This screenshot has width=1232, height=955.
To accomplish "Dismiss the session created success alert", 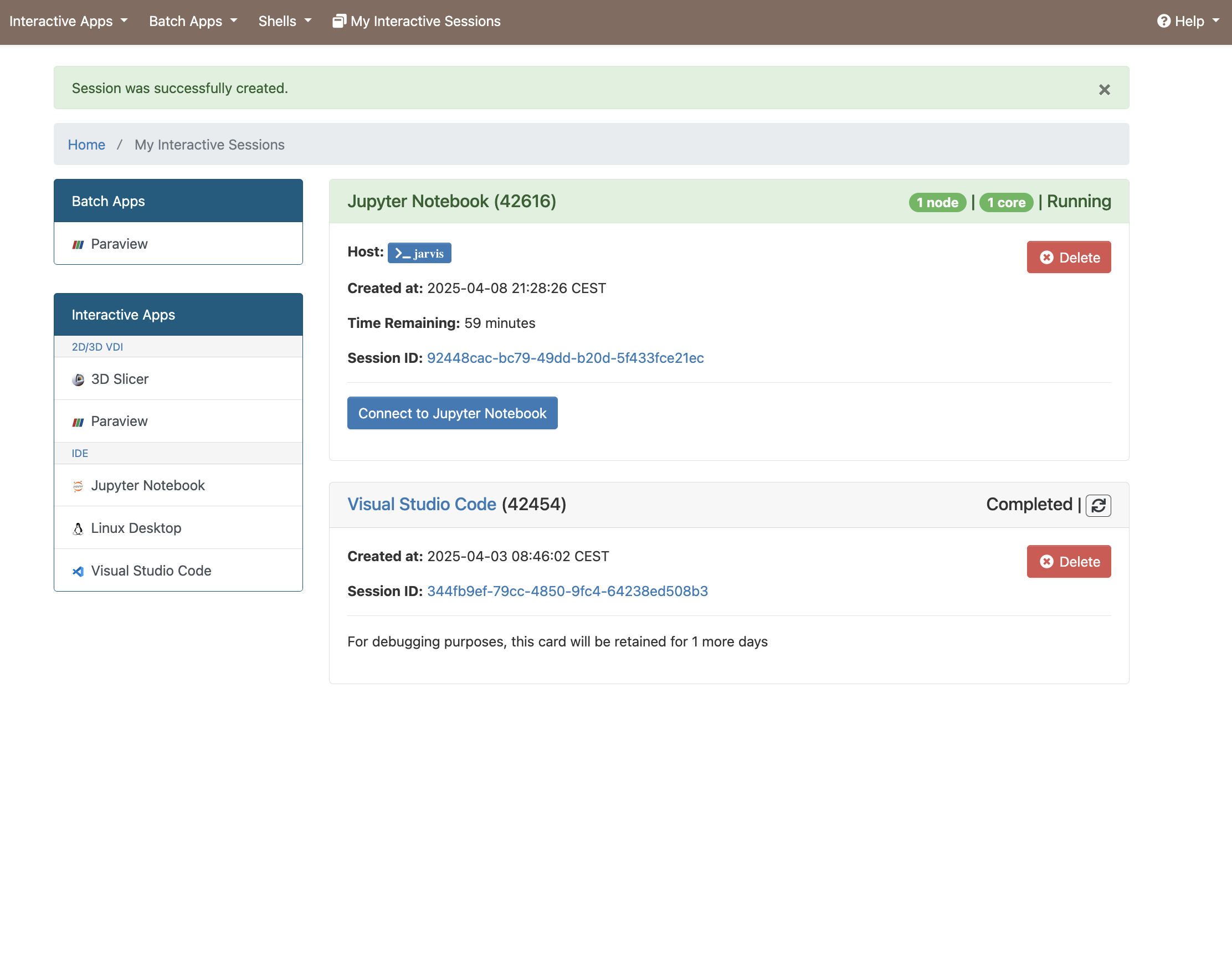I will (1104, 90).
